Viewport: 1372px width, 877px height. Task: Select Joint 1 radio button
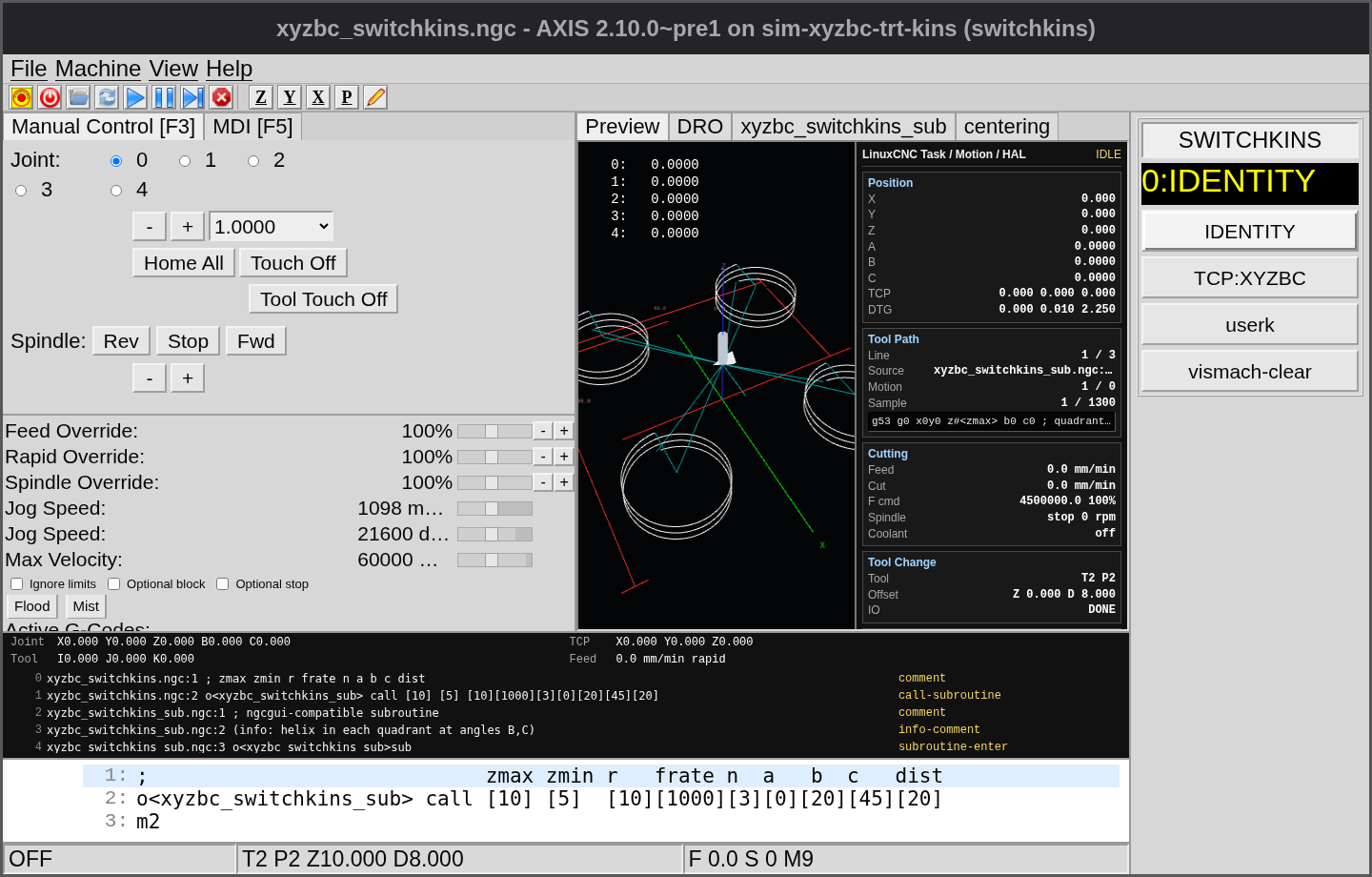tap(185, 161)
